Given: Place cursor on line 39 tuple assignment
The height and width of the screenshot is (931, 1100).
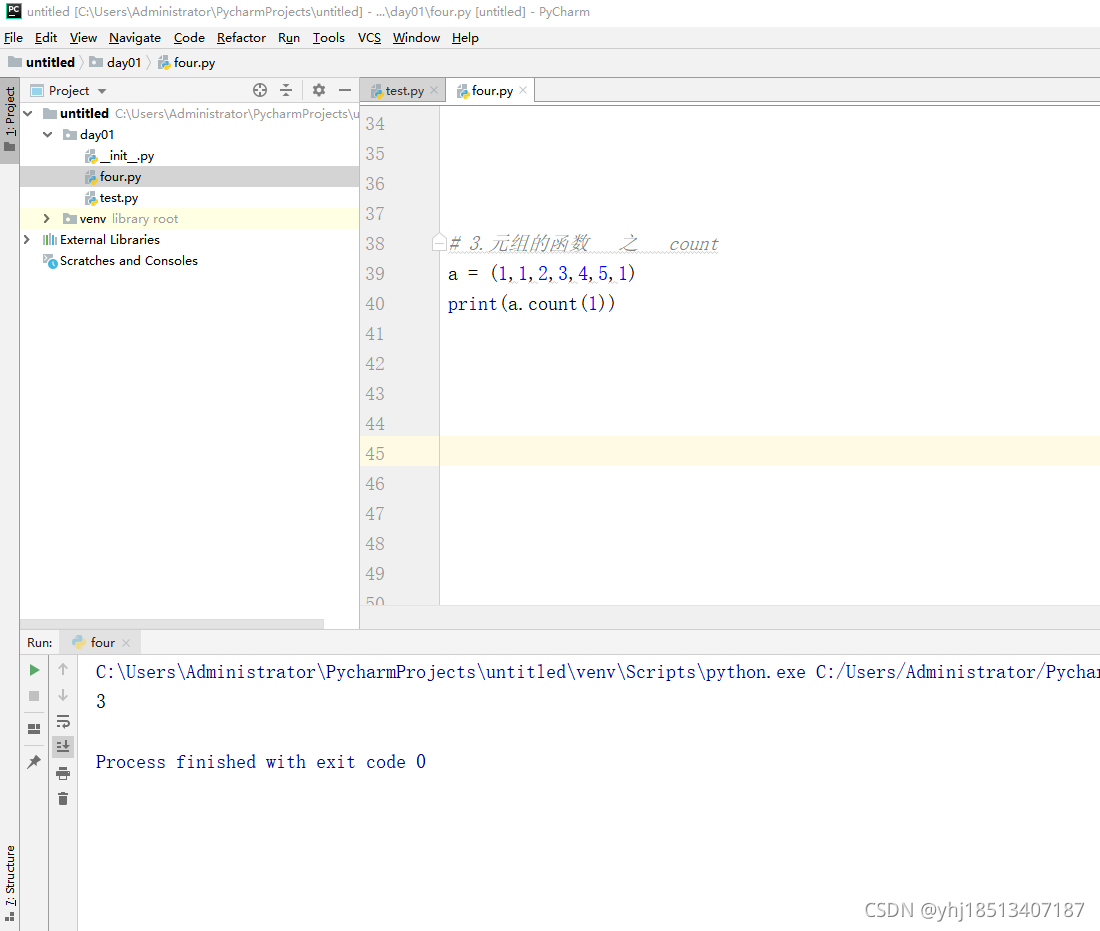Looking at the screenshot, I should tap(541, 274).
